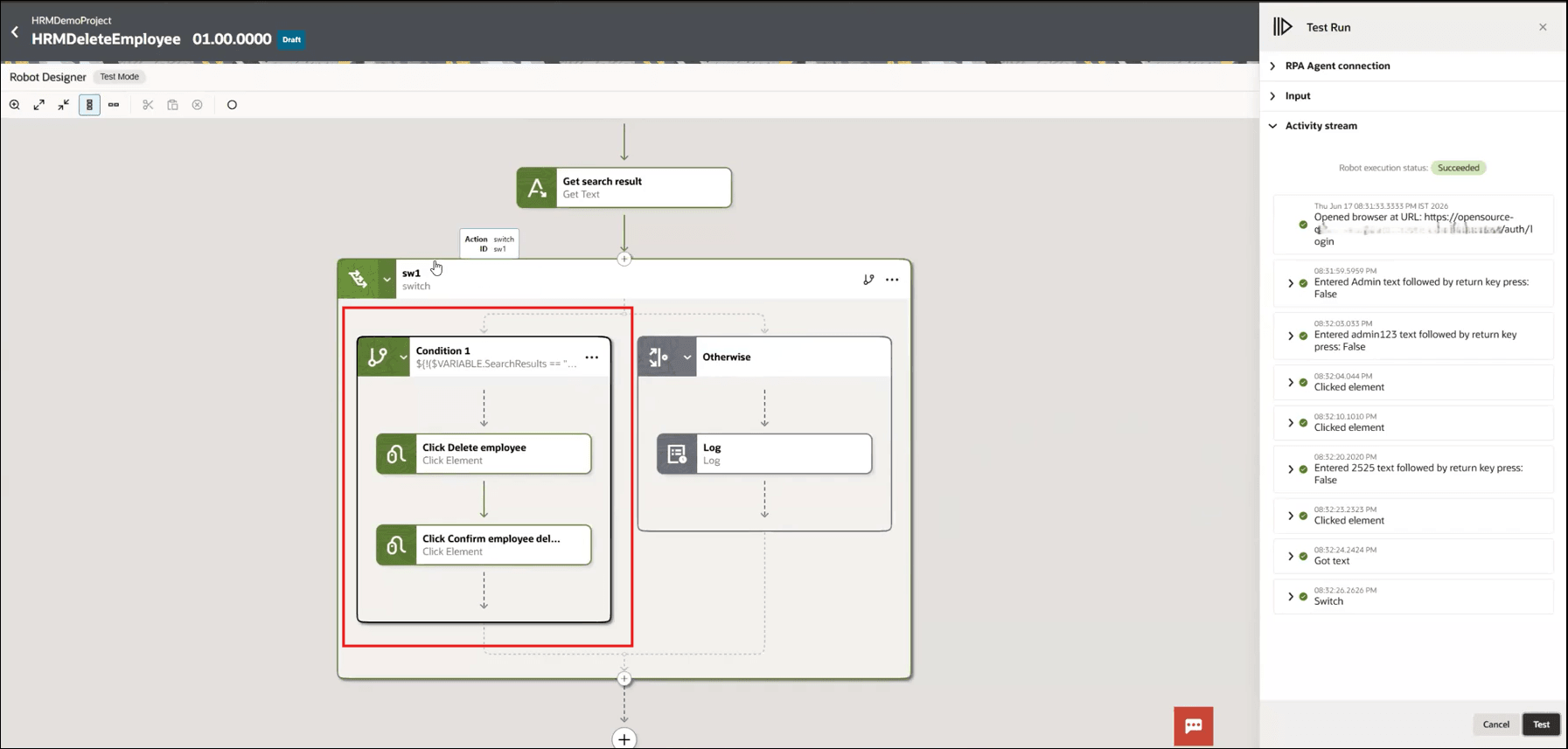Click the large plus button at canvas bottom
The height and width of the screenshot is (749, 1568).
point(624,739)
